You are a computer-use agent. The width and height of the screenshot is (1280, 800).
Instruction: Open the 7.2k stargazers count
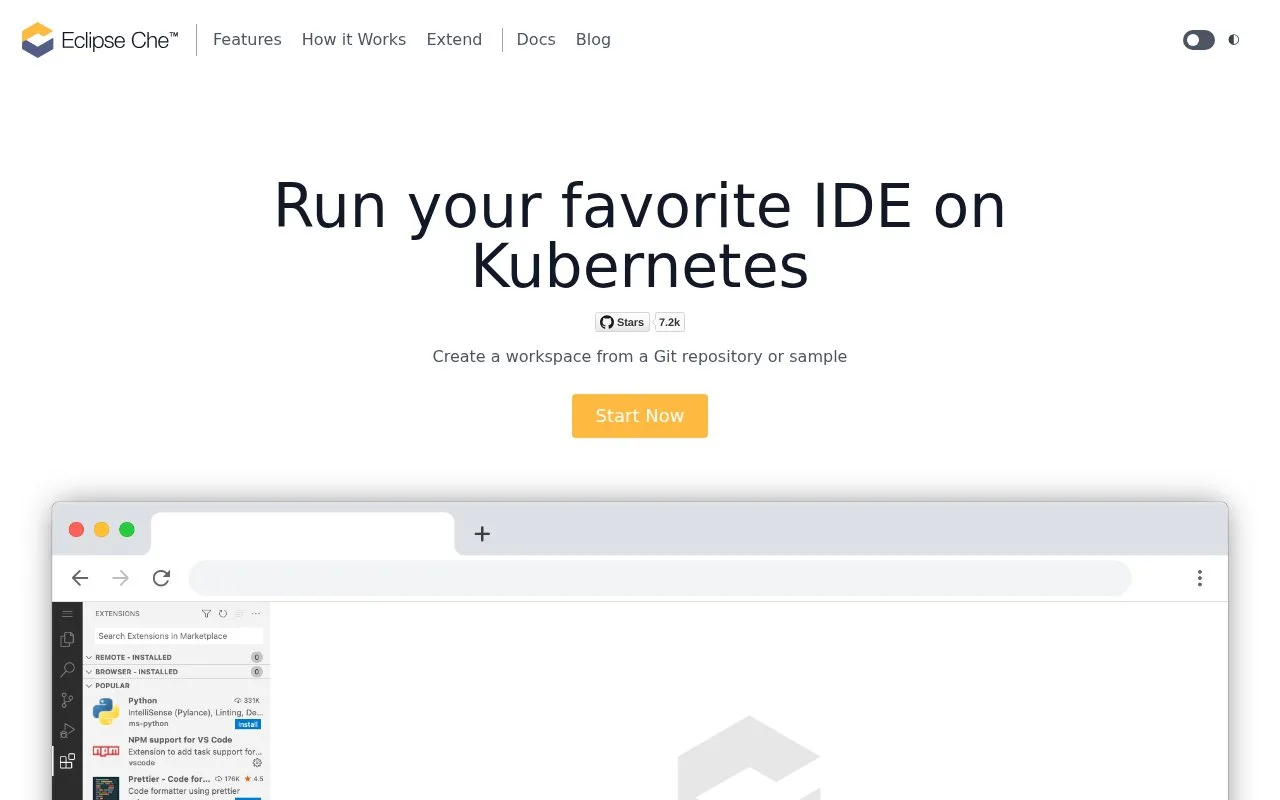(670, 322)
